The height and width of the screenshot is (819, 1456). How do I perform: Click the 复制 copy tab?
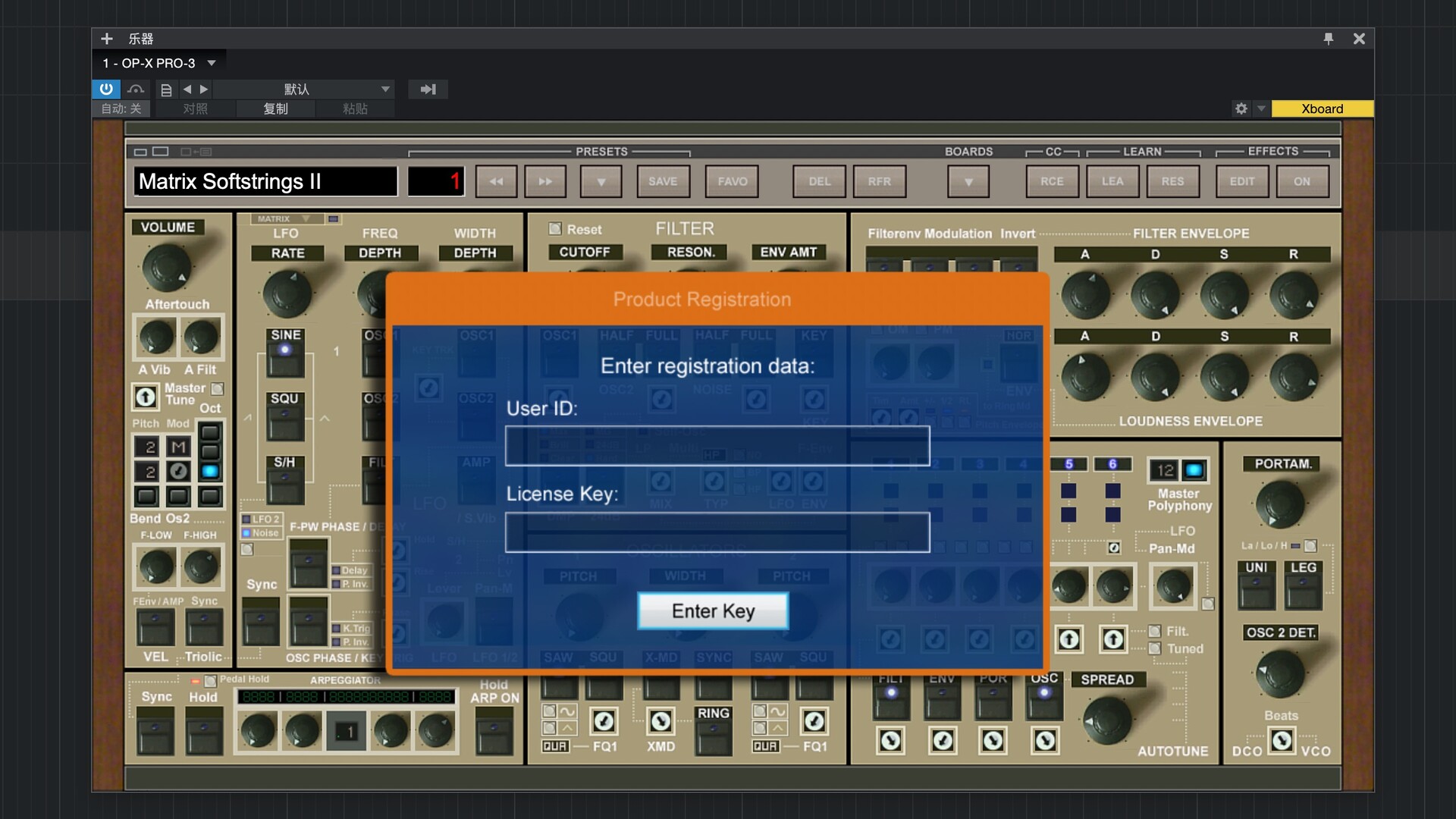pyautogui.click(x=275, y=108)
